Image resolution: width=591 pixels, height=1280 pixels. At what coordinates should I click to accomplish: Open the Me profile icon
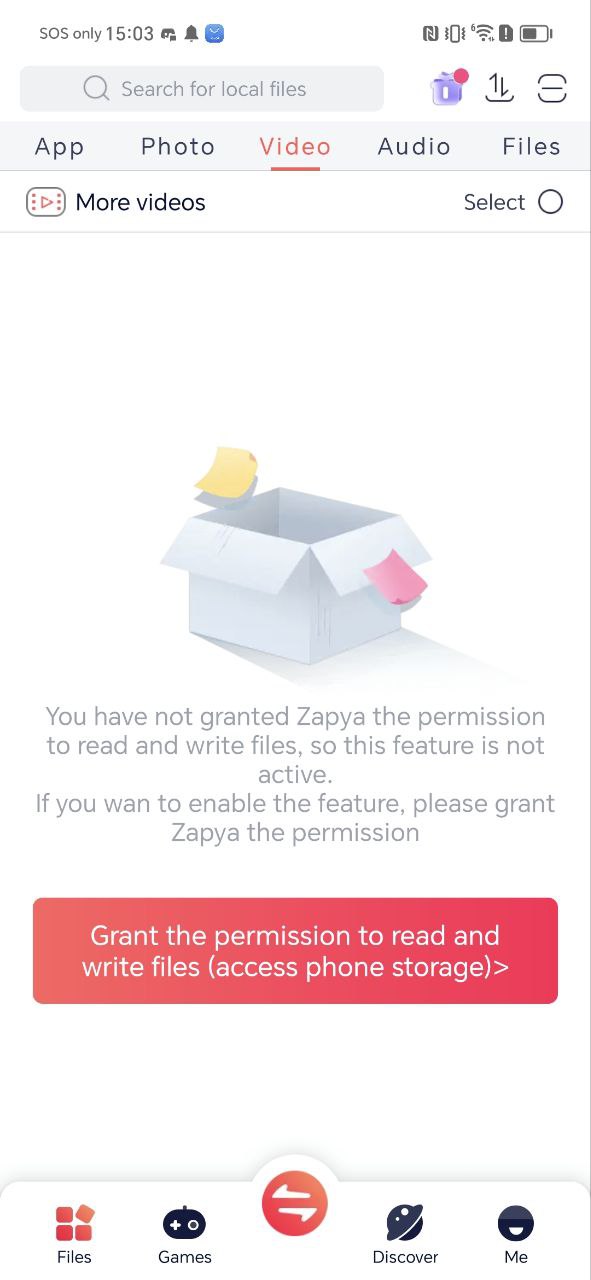(516, 1223)
